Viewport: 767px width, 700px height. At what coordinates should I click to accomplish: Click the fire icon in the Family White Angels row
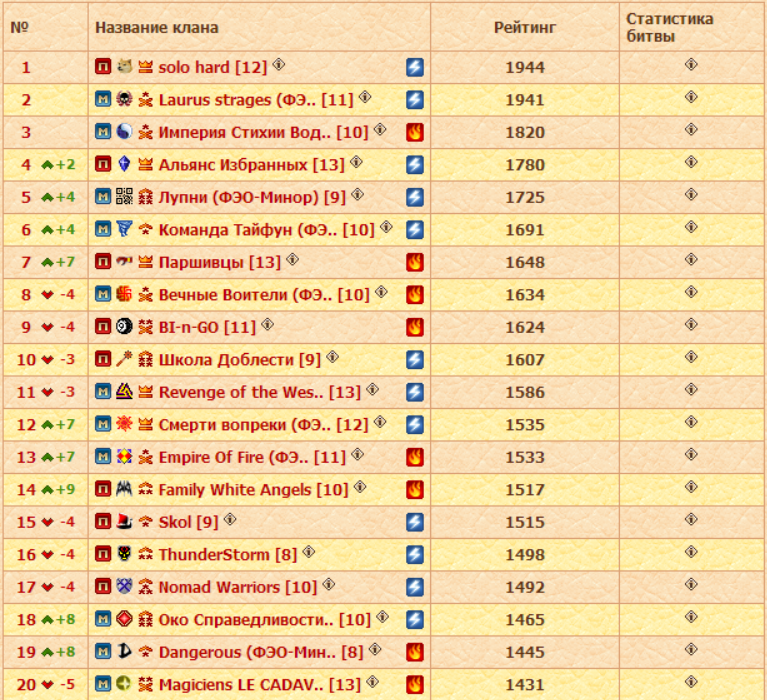tap(415, 490)
